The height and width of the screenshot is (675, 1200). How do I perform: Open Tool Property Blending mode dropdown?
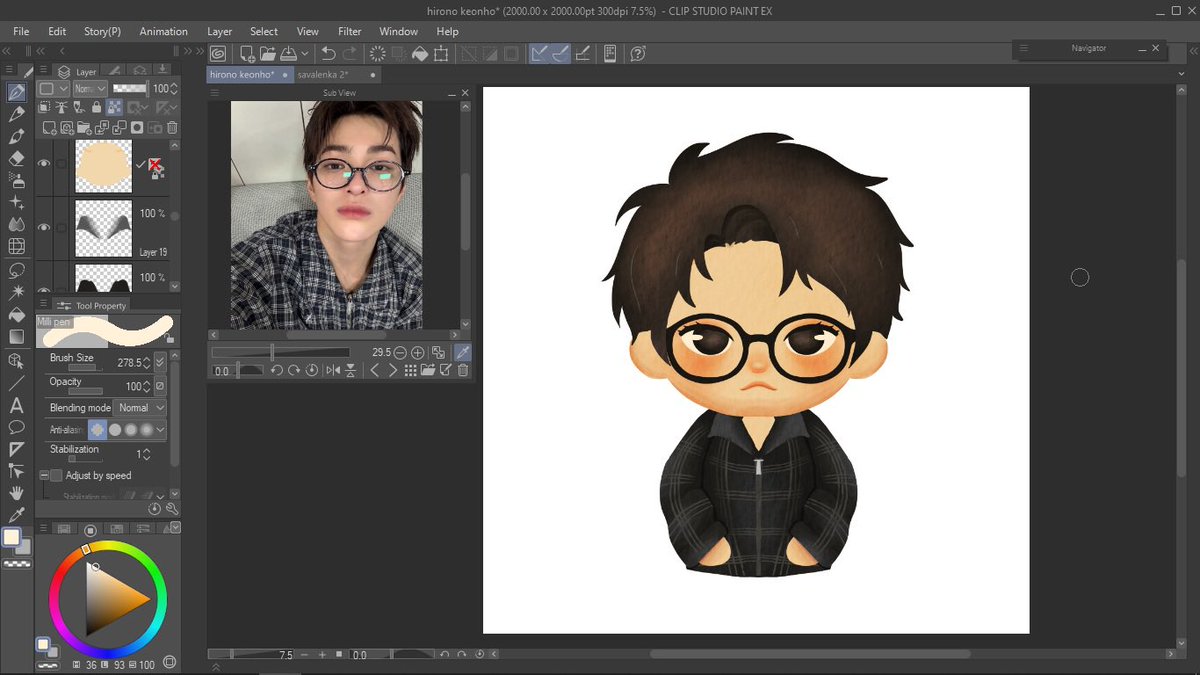pyautogui.click(x=141, y=408)
